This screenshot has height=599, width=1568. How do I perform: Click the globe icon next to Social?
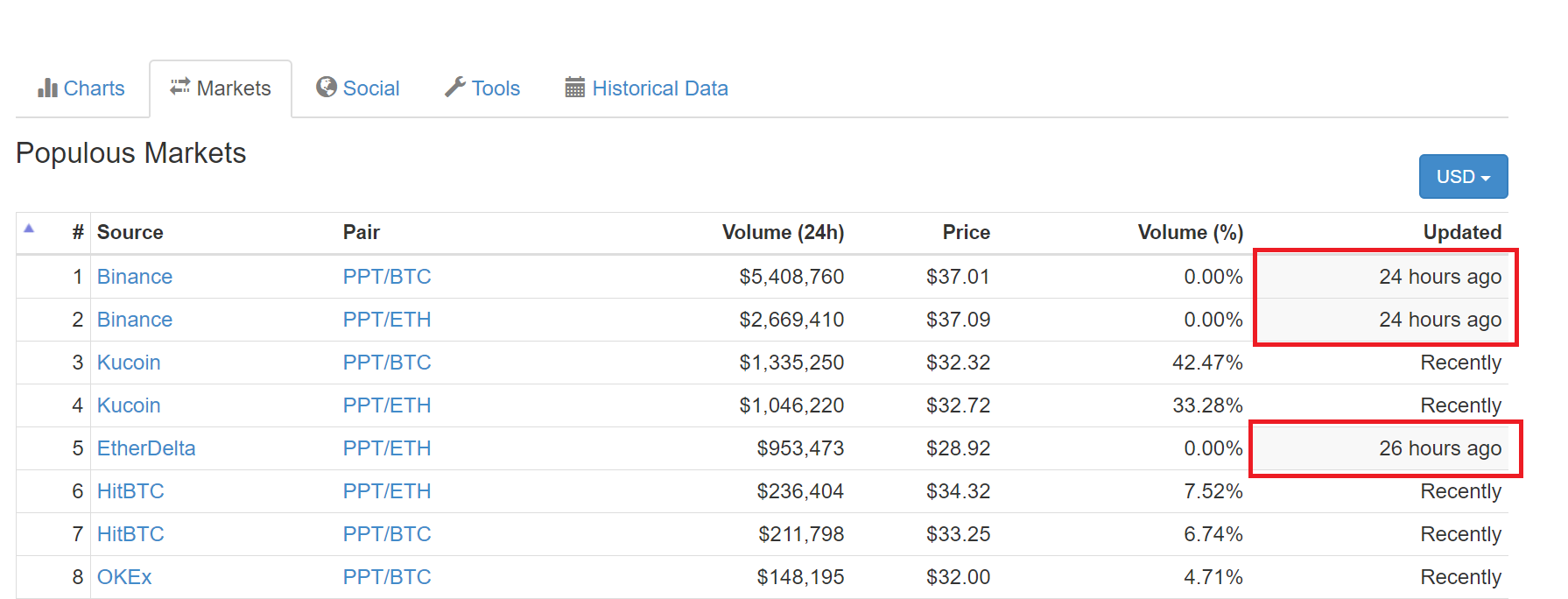click(x=327, y=87)
